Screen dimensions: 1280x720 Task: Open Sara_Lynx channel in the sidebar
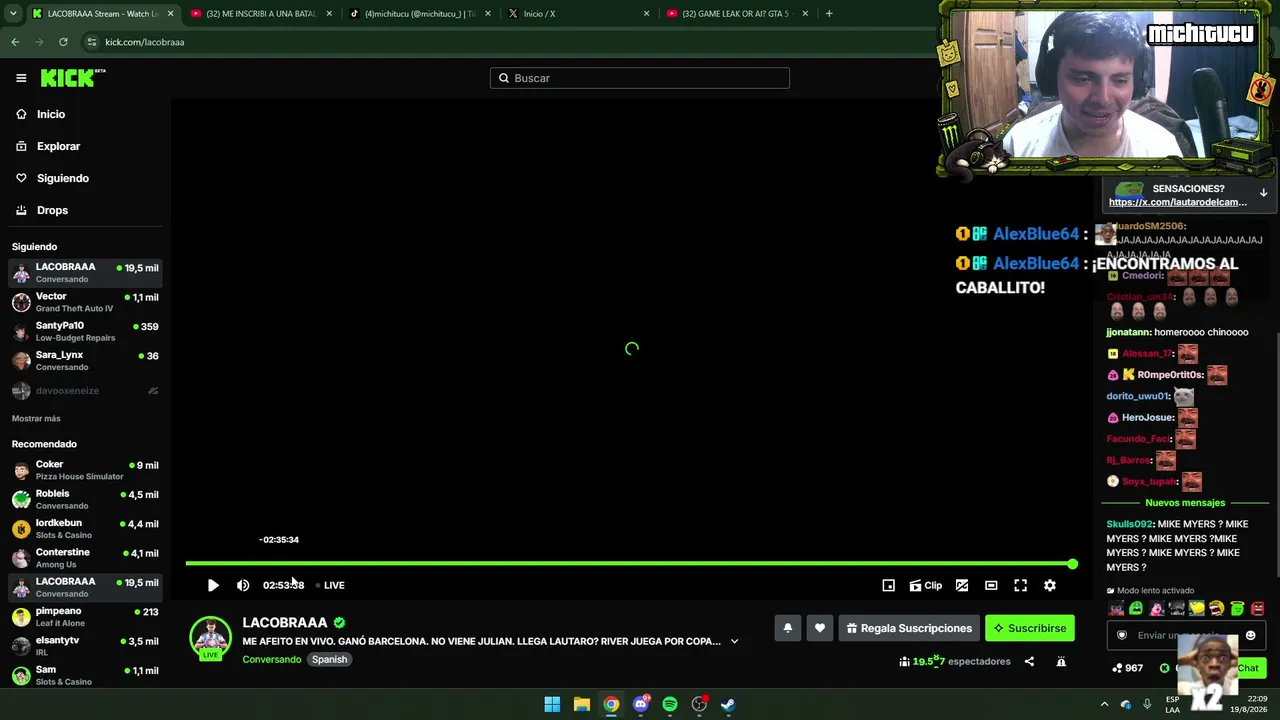85,360
